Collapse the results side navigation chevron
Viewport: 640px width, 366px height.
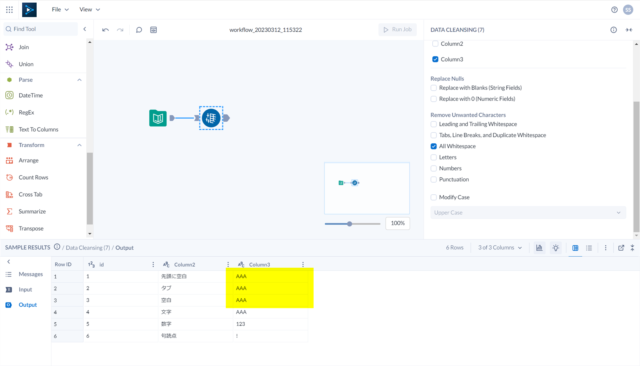[9, 262]
